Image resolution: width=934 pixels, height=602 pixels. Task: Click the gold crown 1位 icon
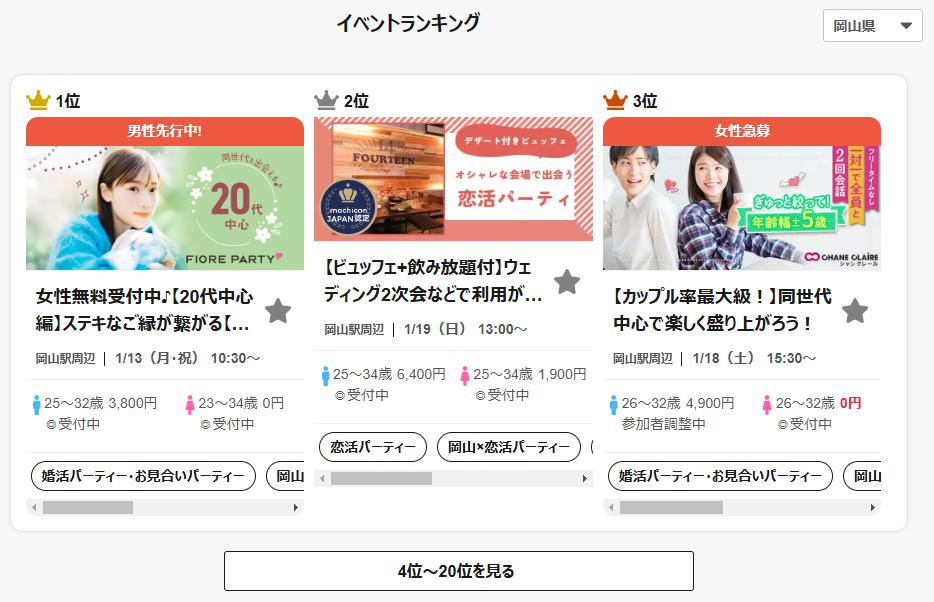38,100
